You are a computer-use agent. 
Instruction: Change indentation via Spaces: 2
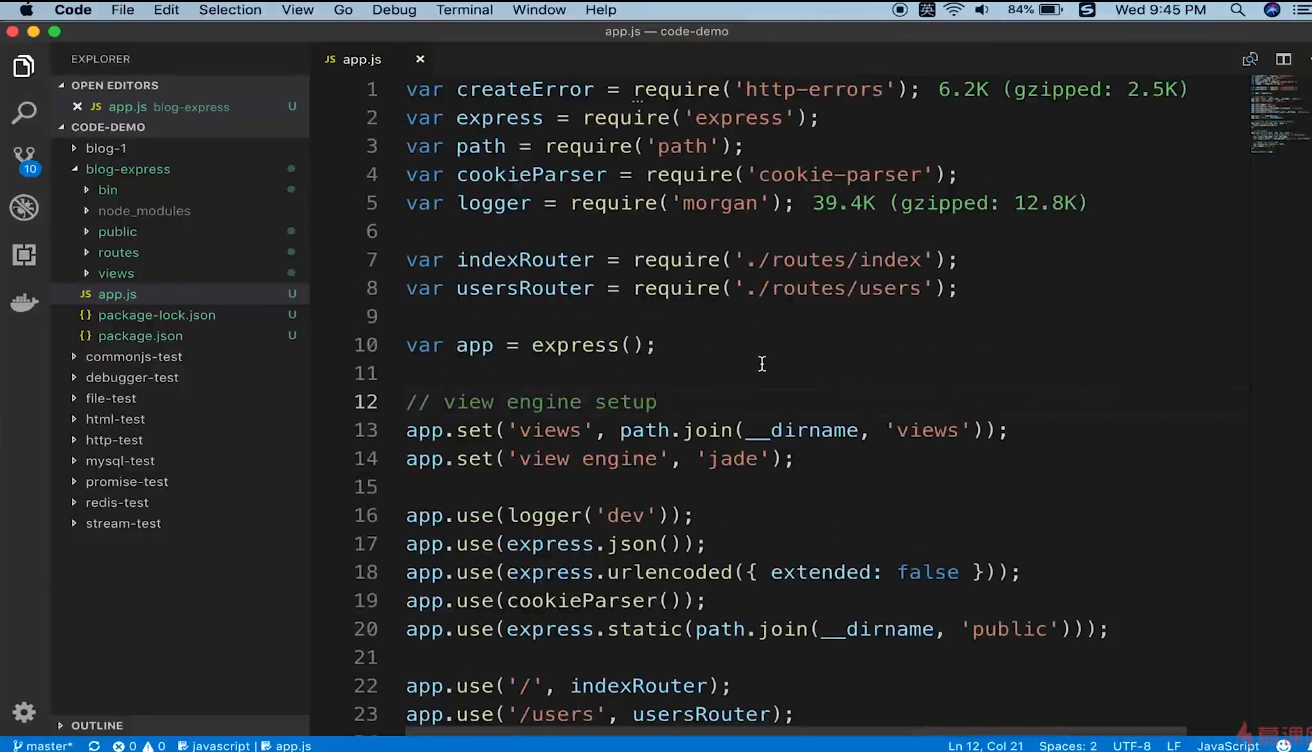[x=1067, y=745]
